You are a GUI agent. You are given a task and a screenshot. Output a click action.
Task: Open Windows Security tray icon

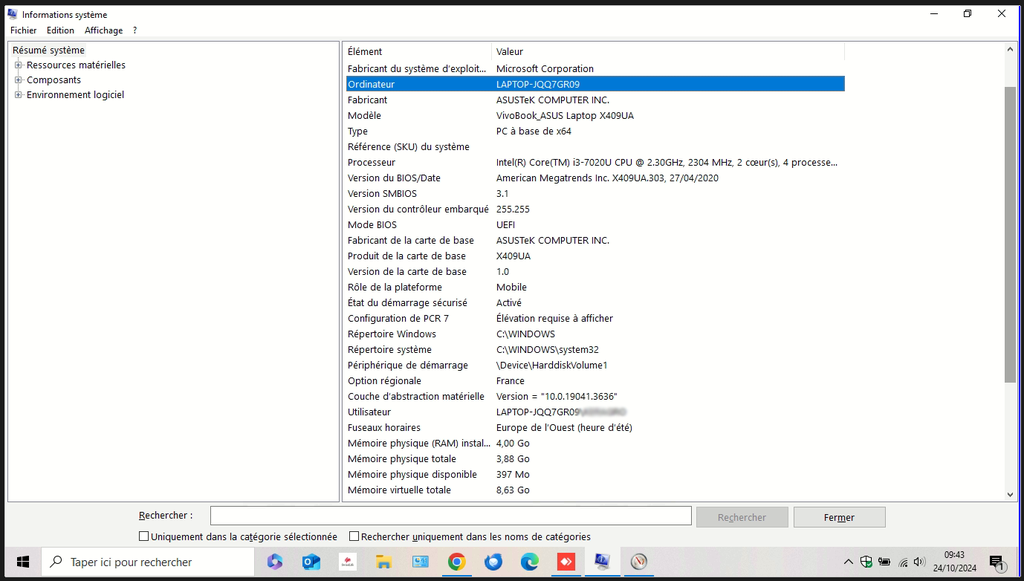[x=866, y=561]
